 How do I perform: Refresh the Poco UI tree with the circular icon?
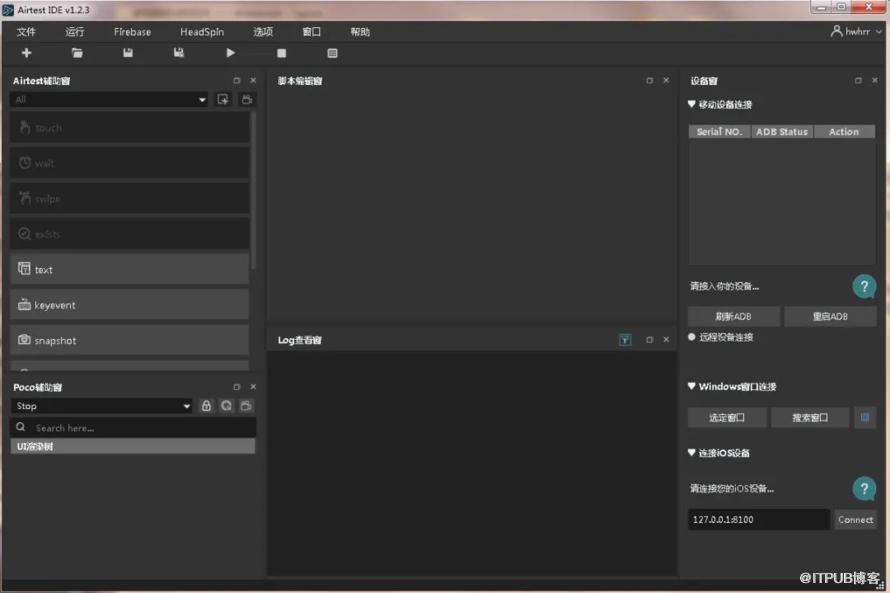click(x=226, y=406)
